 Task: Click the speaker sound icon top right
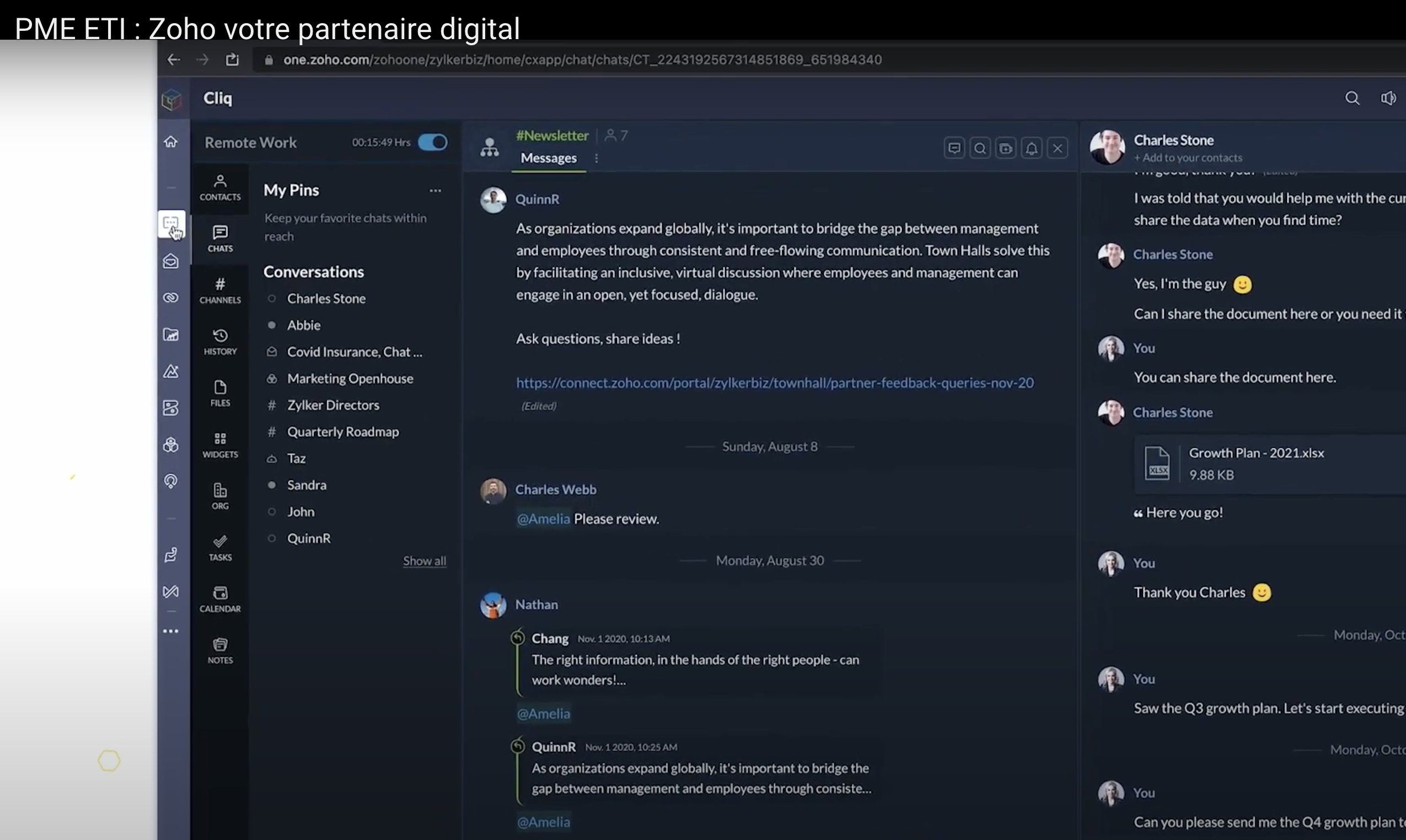1388,99
